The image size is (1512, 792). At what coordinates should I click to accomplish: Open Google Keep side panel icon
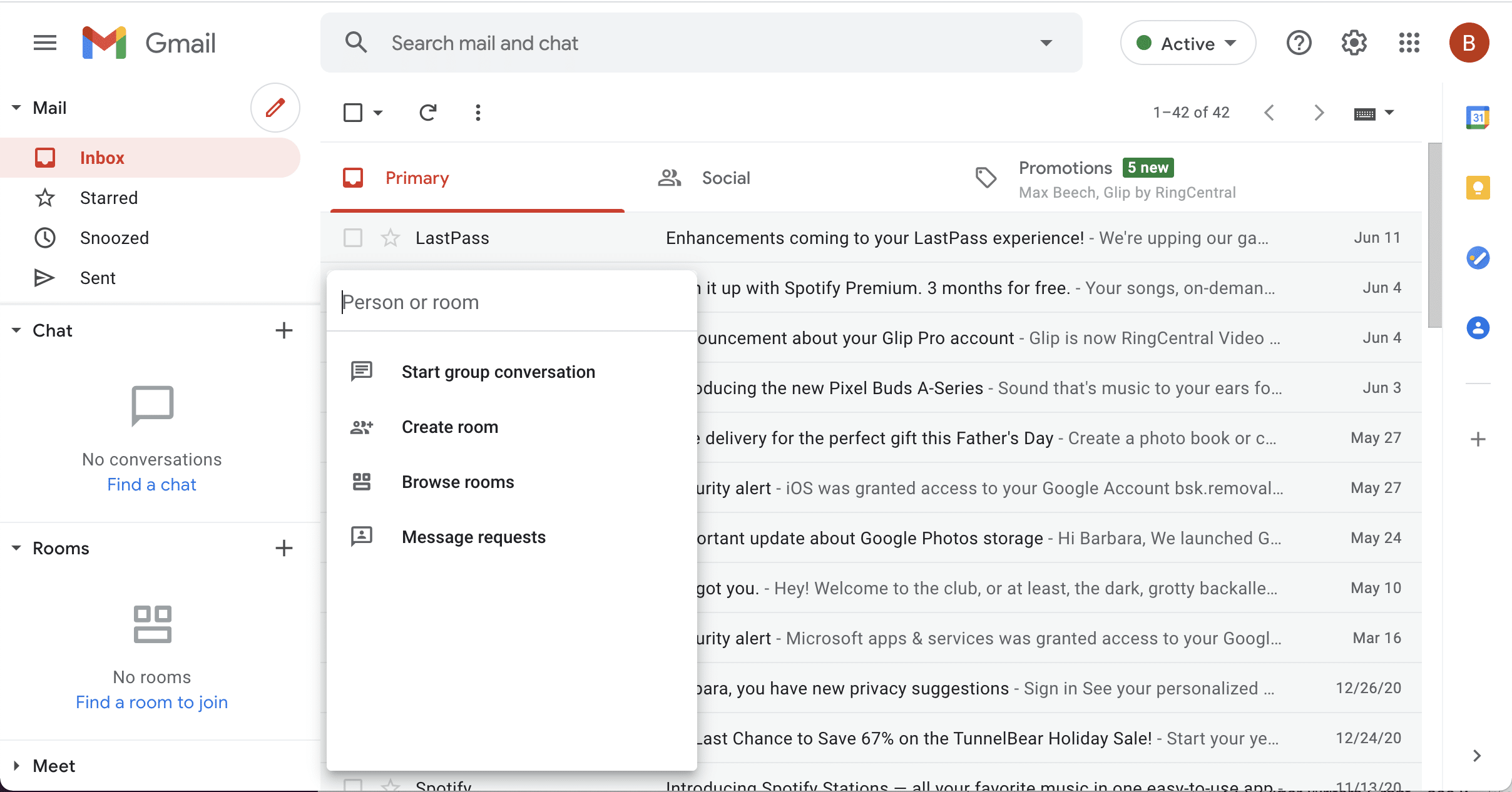pyautogui.click(x=1478, y=188)
